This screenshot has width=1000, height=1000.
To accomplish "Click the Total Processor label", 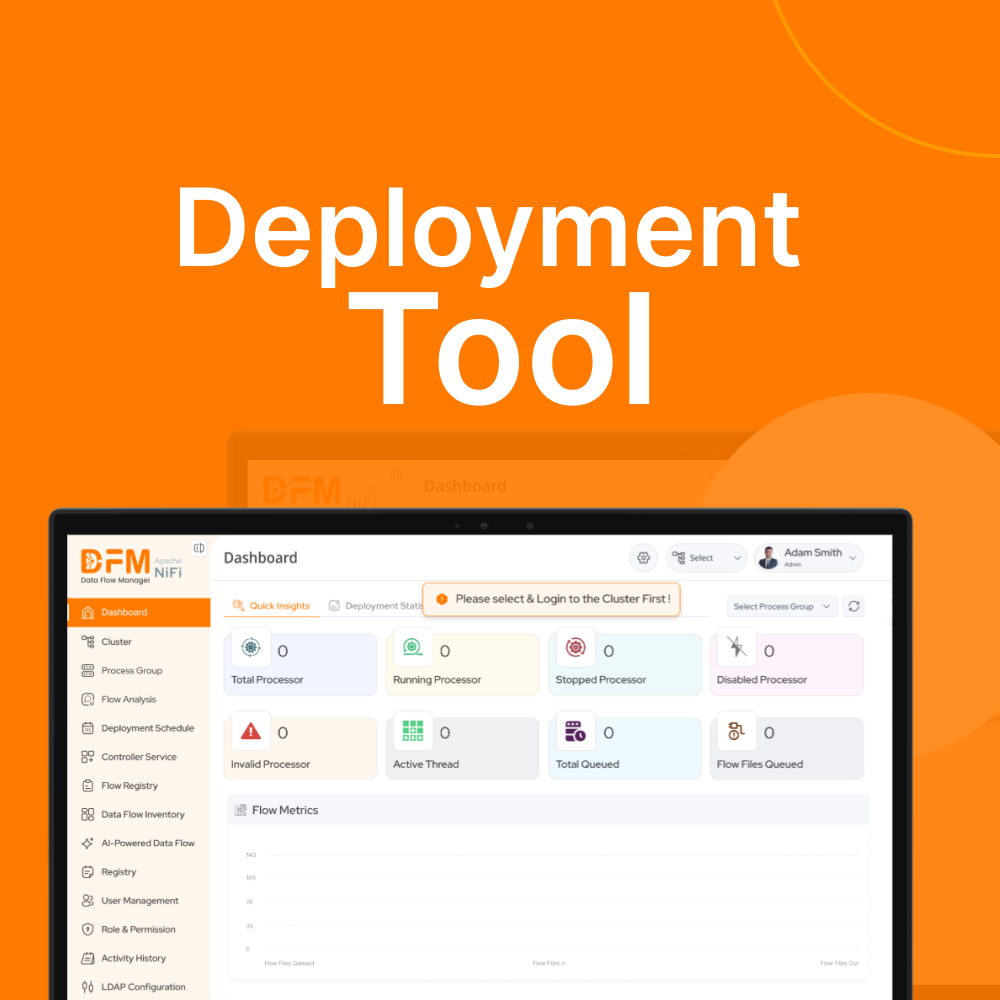I will pos(267,680).
